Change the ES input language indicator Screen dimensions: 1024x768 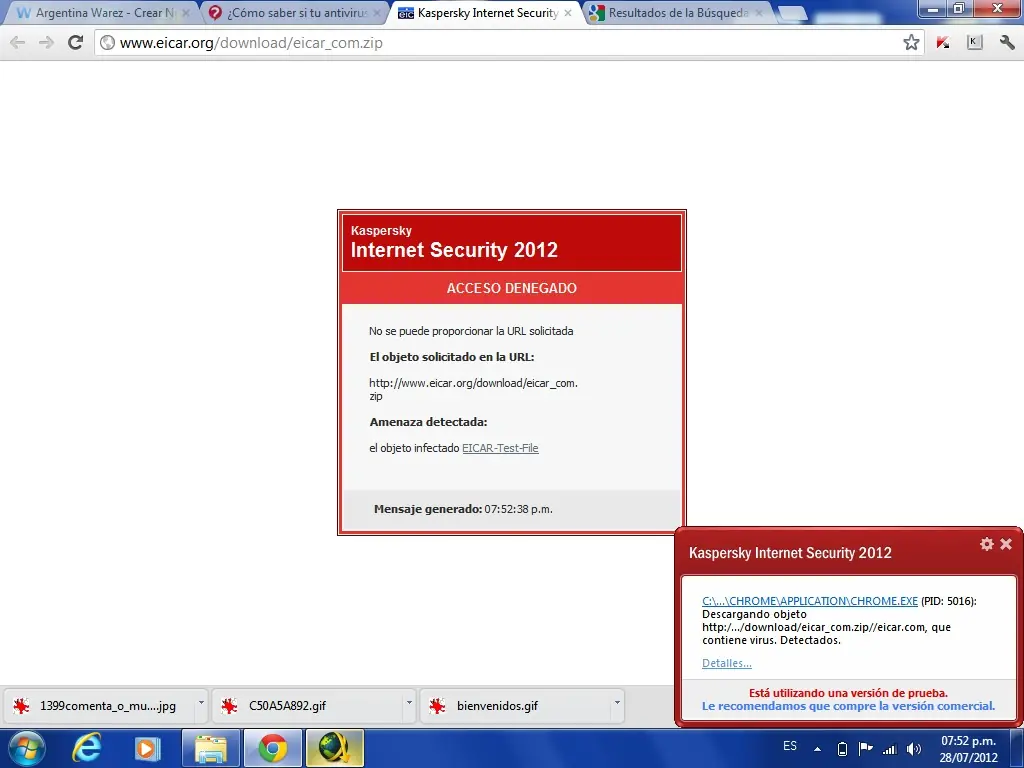click(x=790, y=746)
